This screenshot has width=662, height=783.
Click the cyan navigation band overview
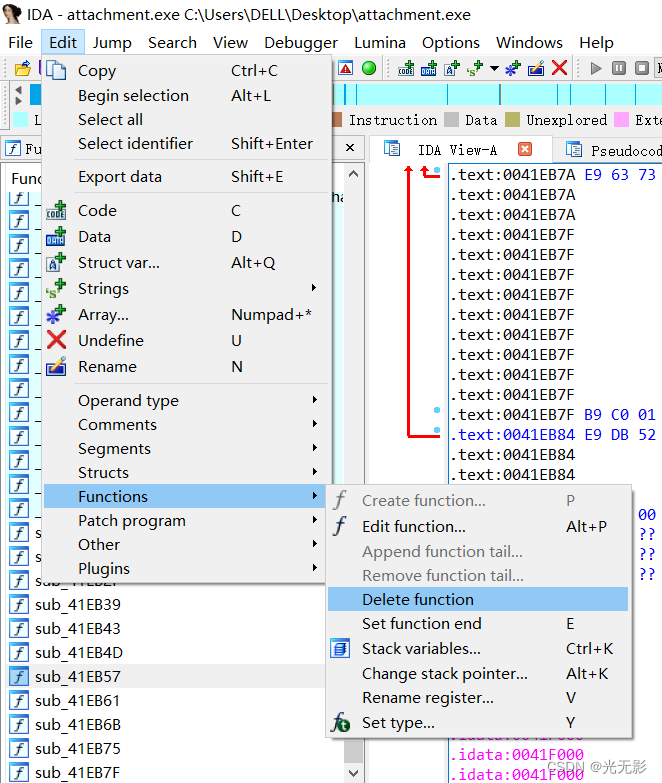[497, 94]
